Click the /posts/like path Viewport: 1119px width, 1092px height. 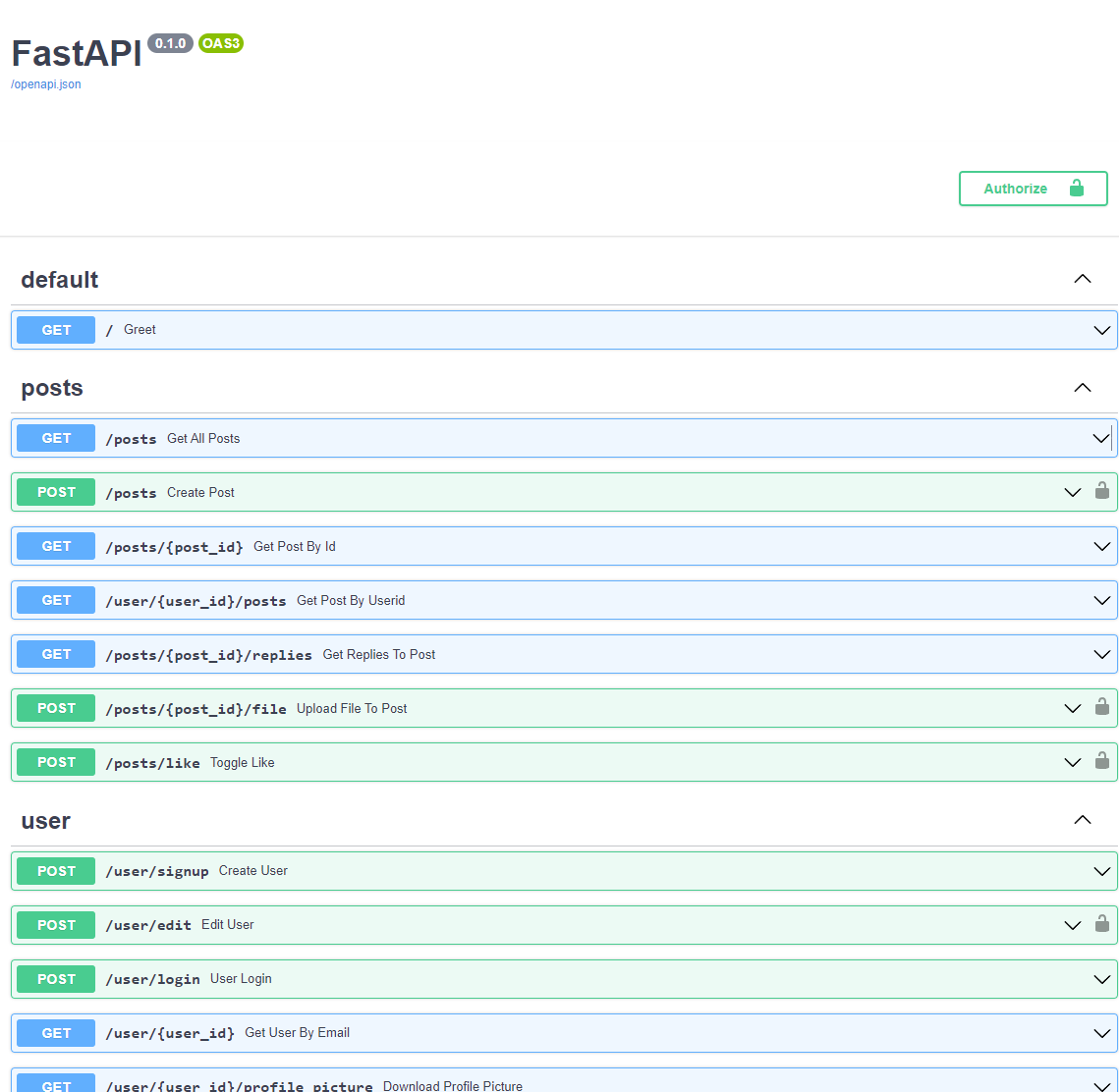pyautogui.click(x=152, y=763)
